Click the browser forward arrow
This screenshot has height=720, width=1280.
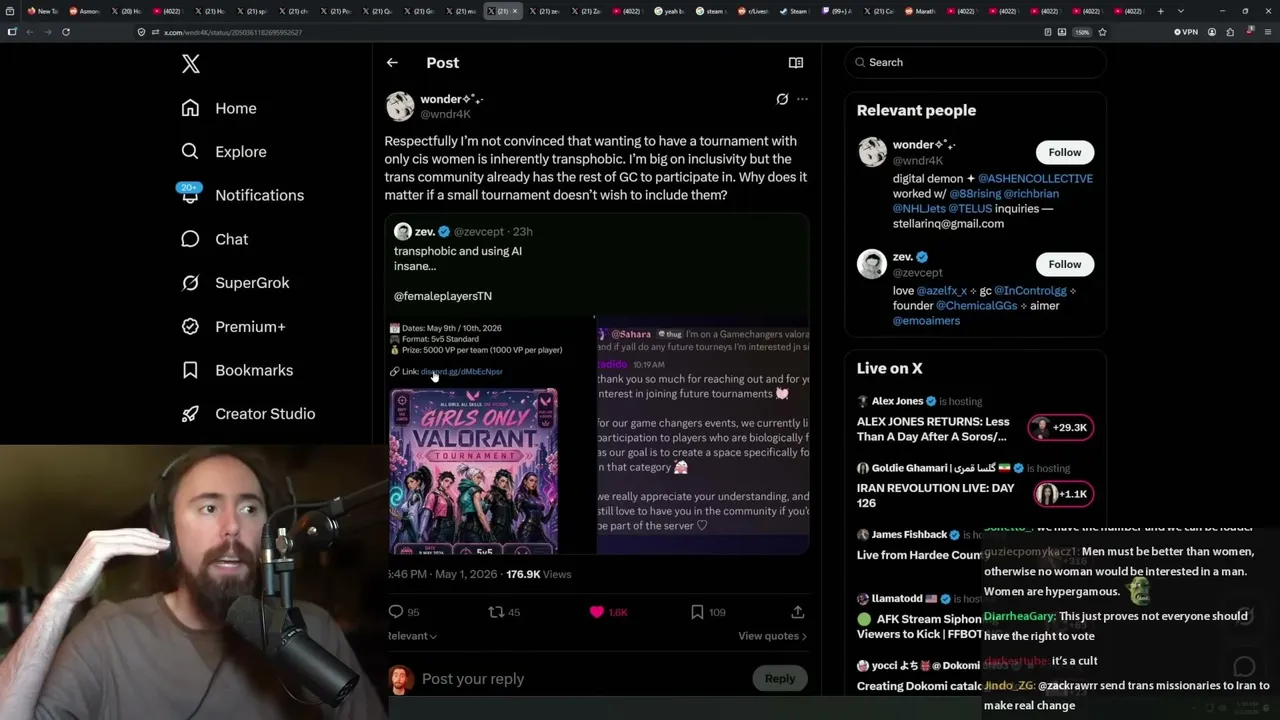(x=47, y=32)
